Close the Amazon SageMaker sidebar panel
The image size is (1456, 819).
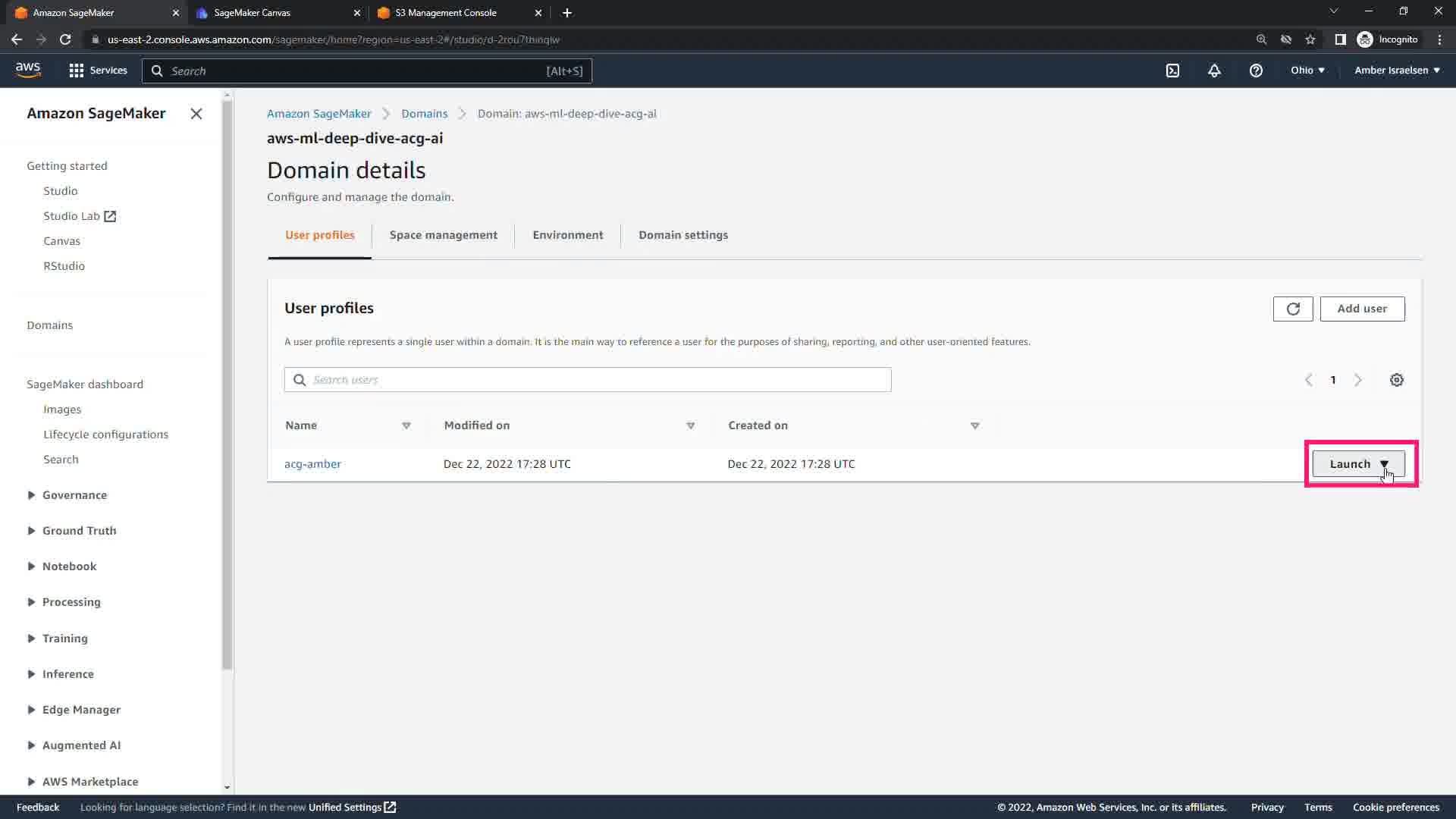[x=196, y=114]
